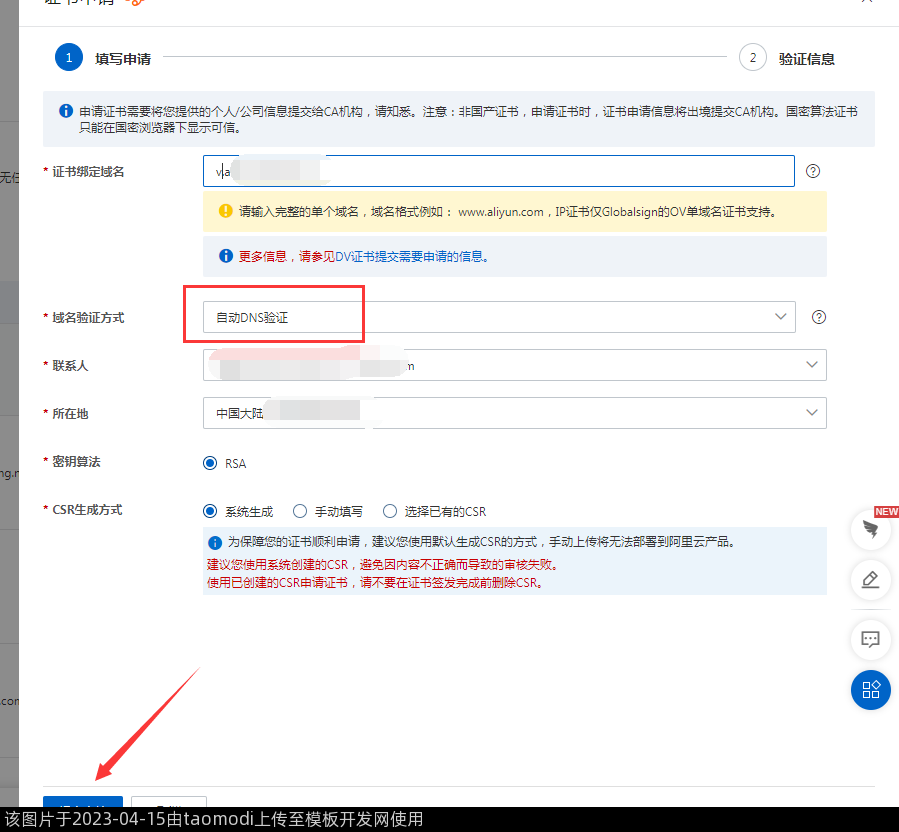899x832 pixels.
Task: Select 系统生成 CSR option
Action: point(210,511)
